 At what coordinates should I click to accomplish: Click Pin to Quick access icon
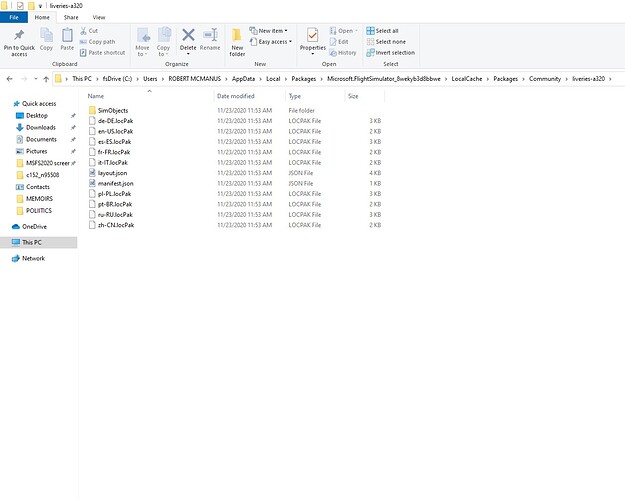(19, 35)
